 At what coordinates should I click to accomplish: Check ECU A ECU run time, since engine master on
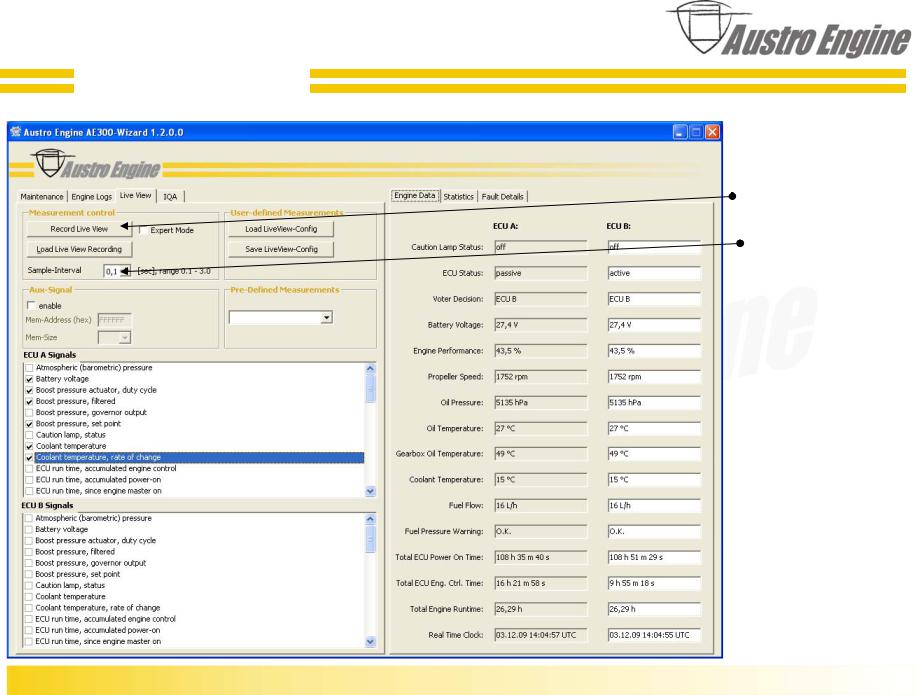point(29,491)
